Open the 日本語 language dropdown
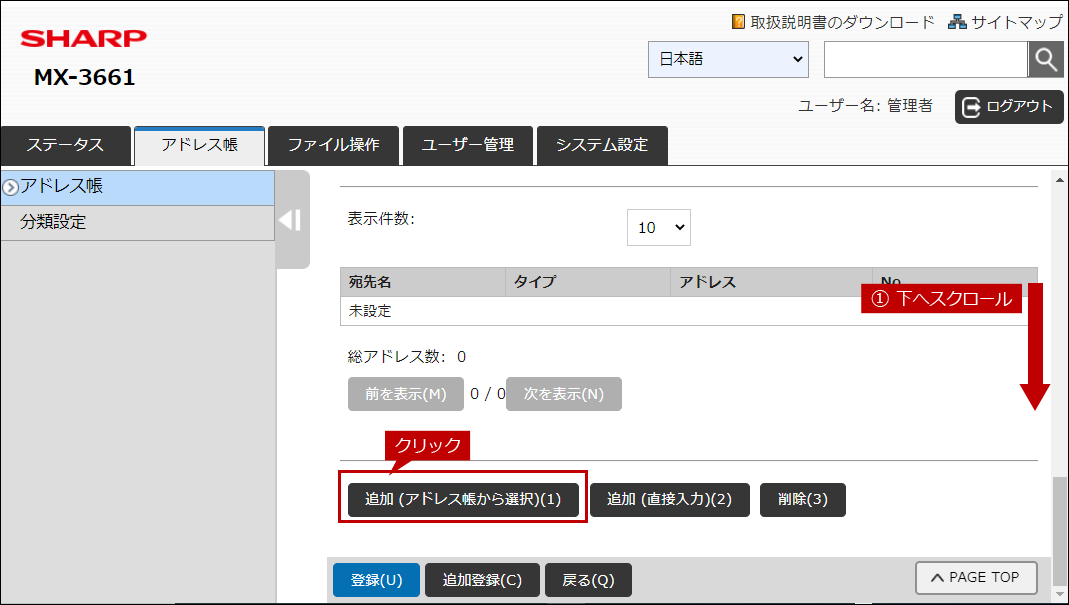Screen dimensions: 1069x605 tap(728, 59)
